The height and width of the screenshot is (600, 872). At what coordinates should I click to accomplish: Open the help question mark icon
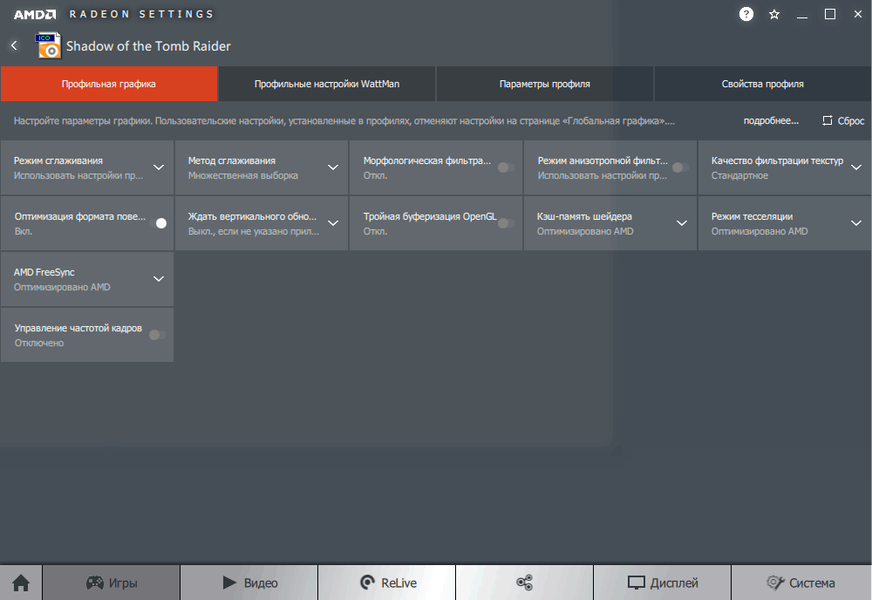point(746,14)
